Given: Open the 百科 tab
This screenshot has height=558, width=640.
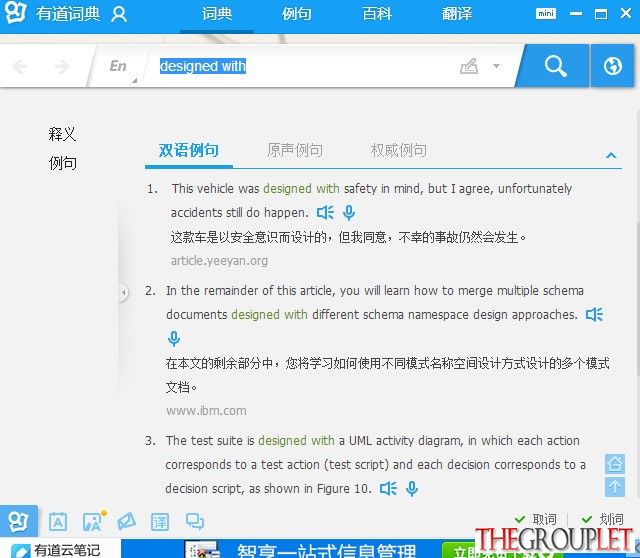Looking at the screenshot, I should 377,14.
